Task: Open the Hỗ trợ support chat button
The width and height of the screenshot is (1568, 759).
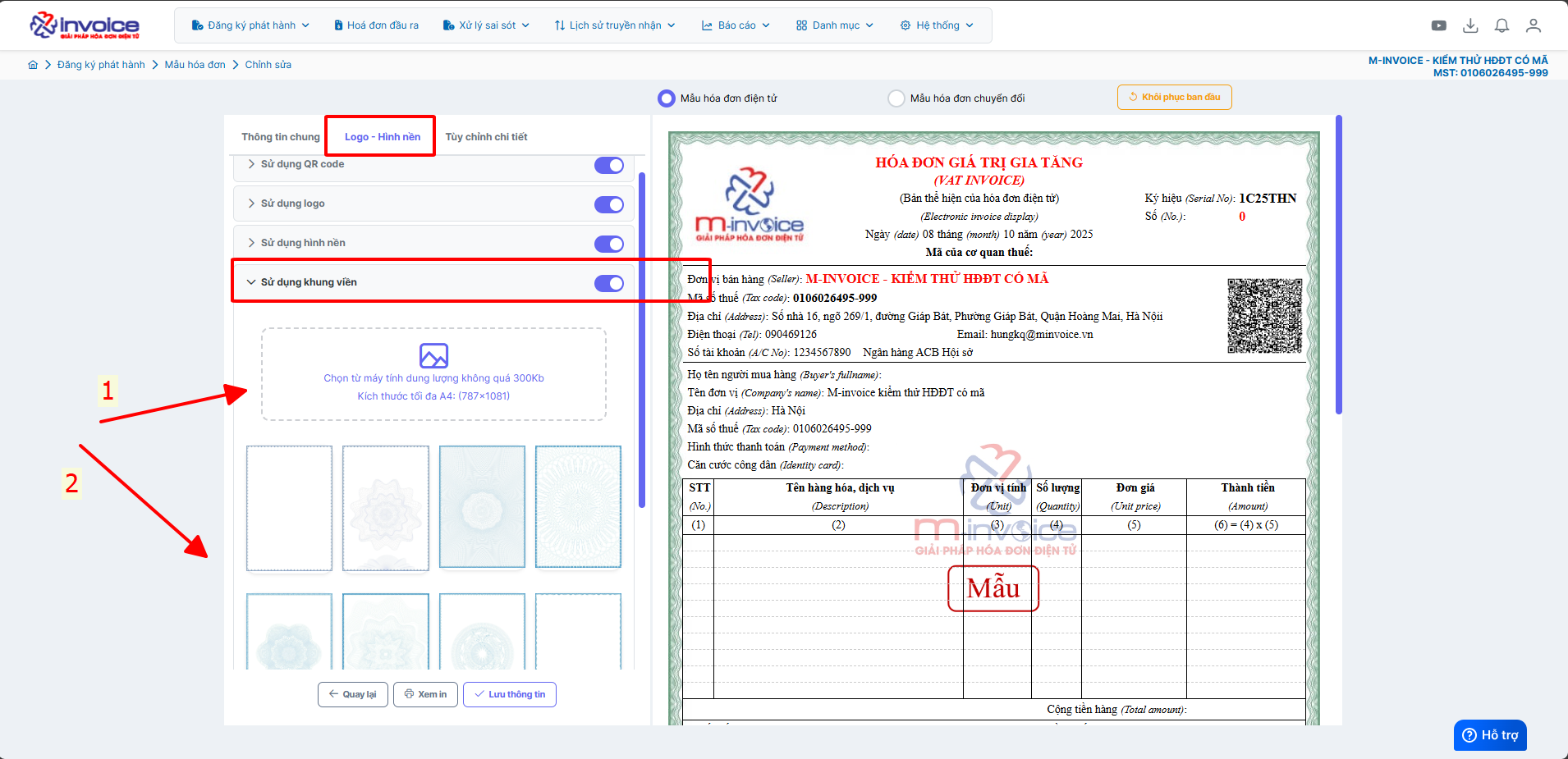Action: [1490, 735]
